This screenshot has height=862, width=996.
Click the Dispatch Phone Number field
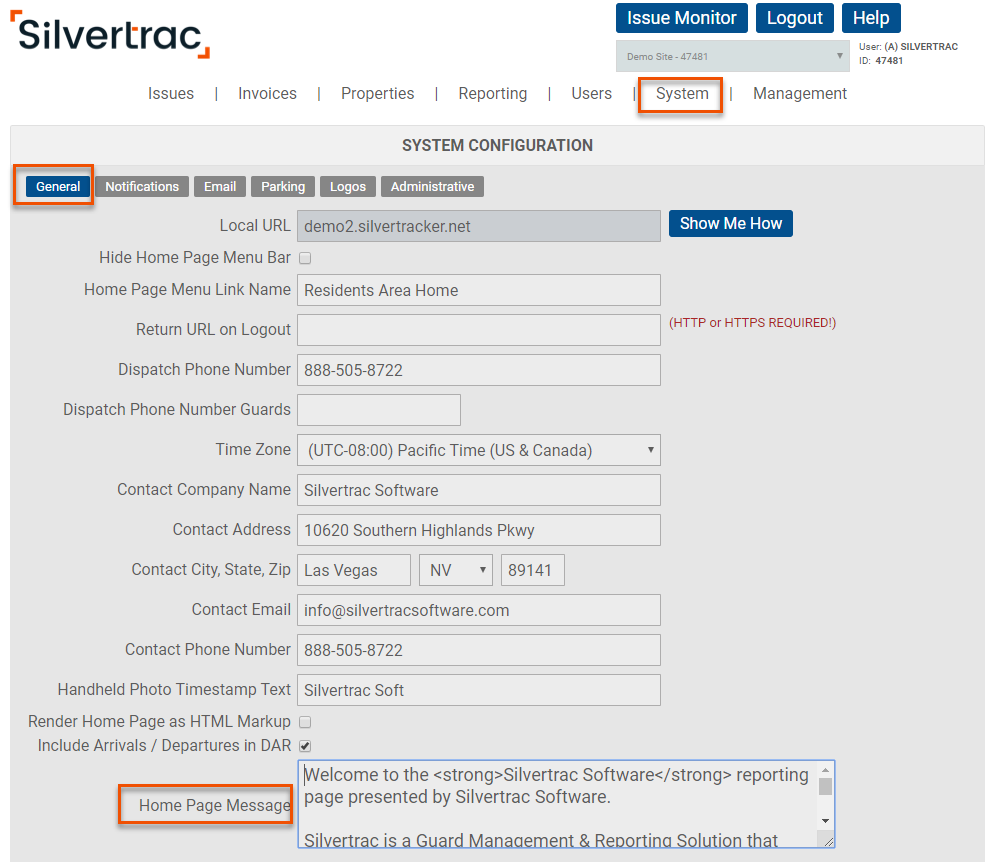(x=479, y=370)
